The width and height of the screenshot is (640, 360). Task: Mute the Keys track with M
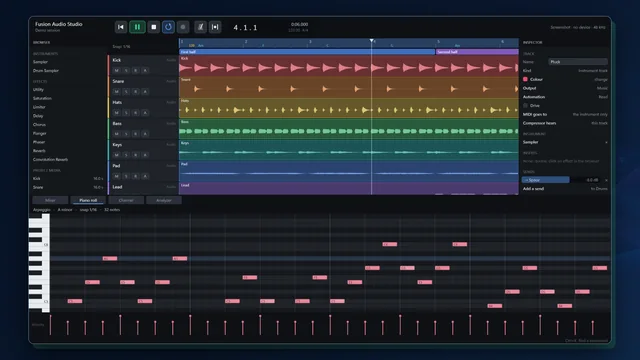(x=117, y=155)
